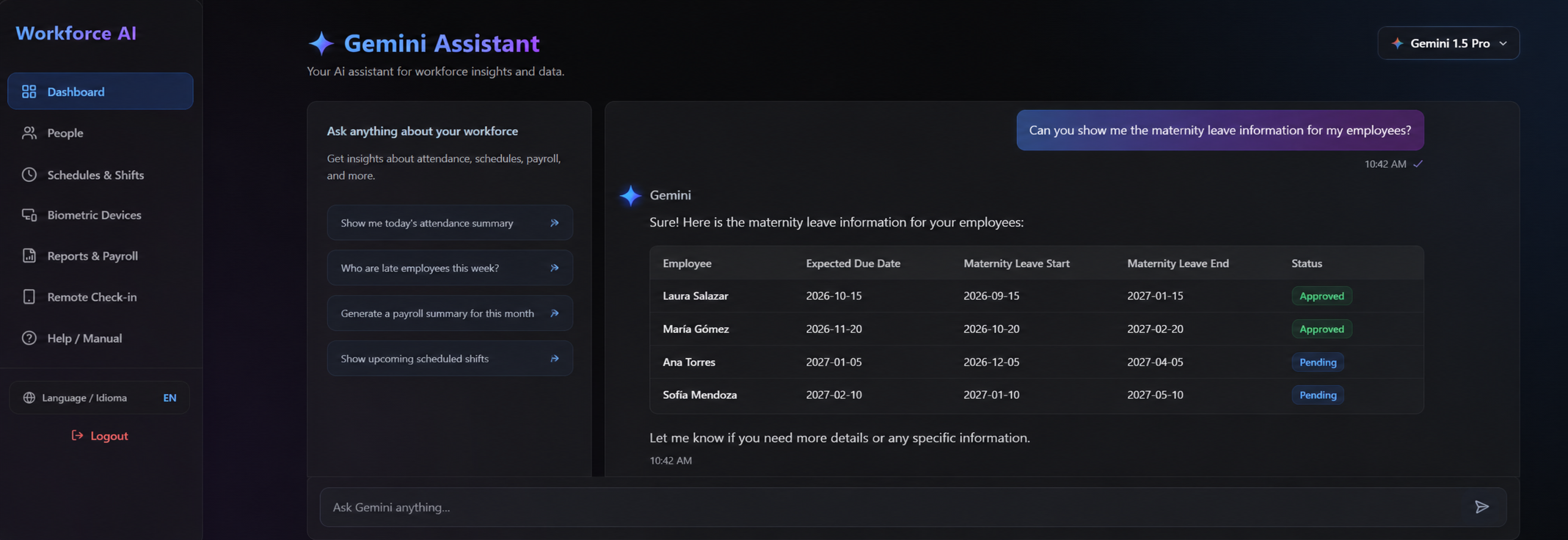Viewport: 1568px width, 540px height.
Task: Pick "Generate a payroll summary for this month"
Action: (450, 313)
